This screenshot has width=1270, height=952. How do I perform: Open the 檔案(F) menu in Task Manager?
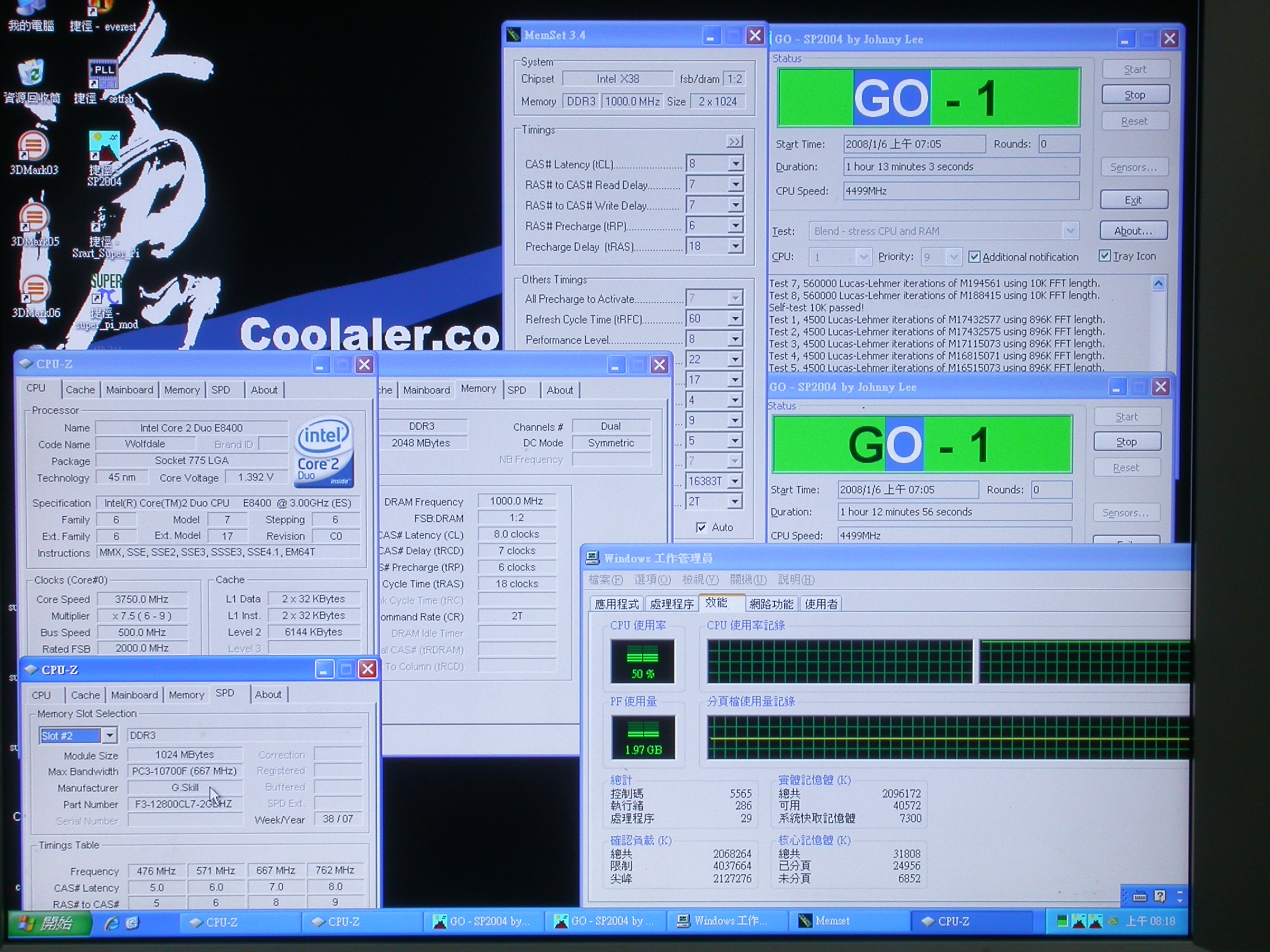pyautogui.click(x=605, y=579)
